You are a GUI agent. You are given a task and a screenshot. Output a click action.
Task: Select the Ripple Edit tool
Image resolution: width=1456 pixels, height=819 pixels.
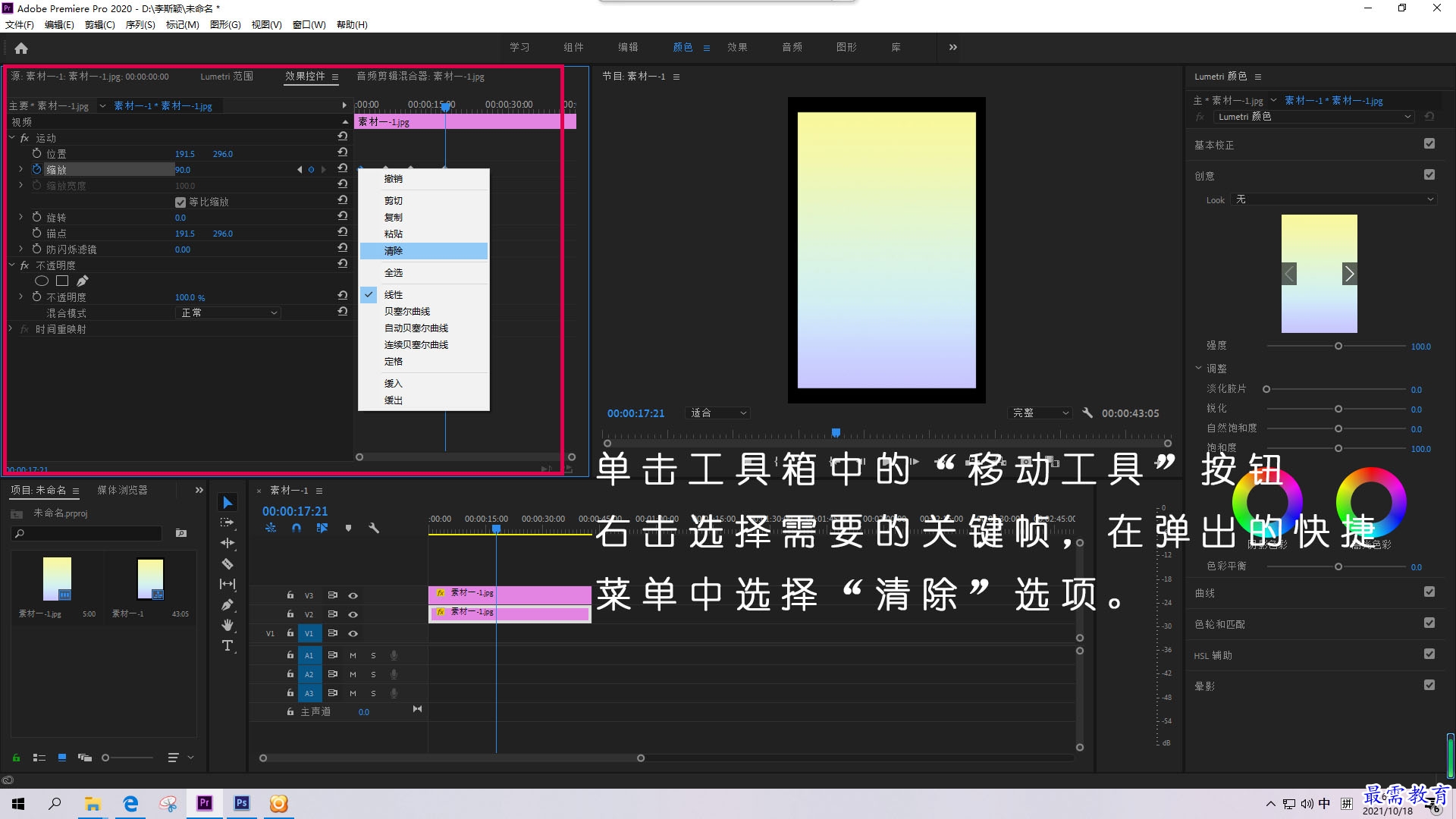click(x=227, y=543)
